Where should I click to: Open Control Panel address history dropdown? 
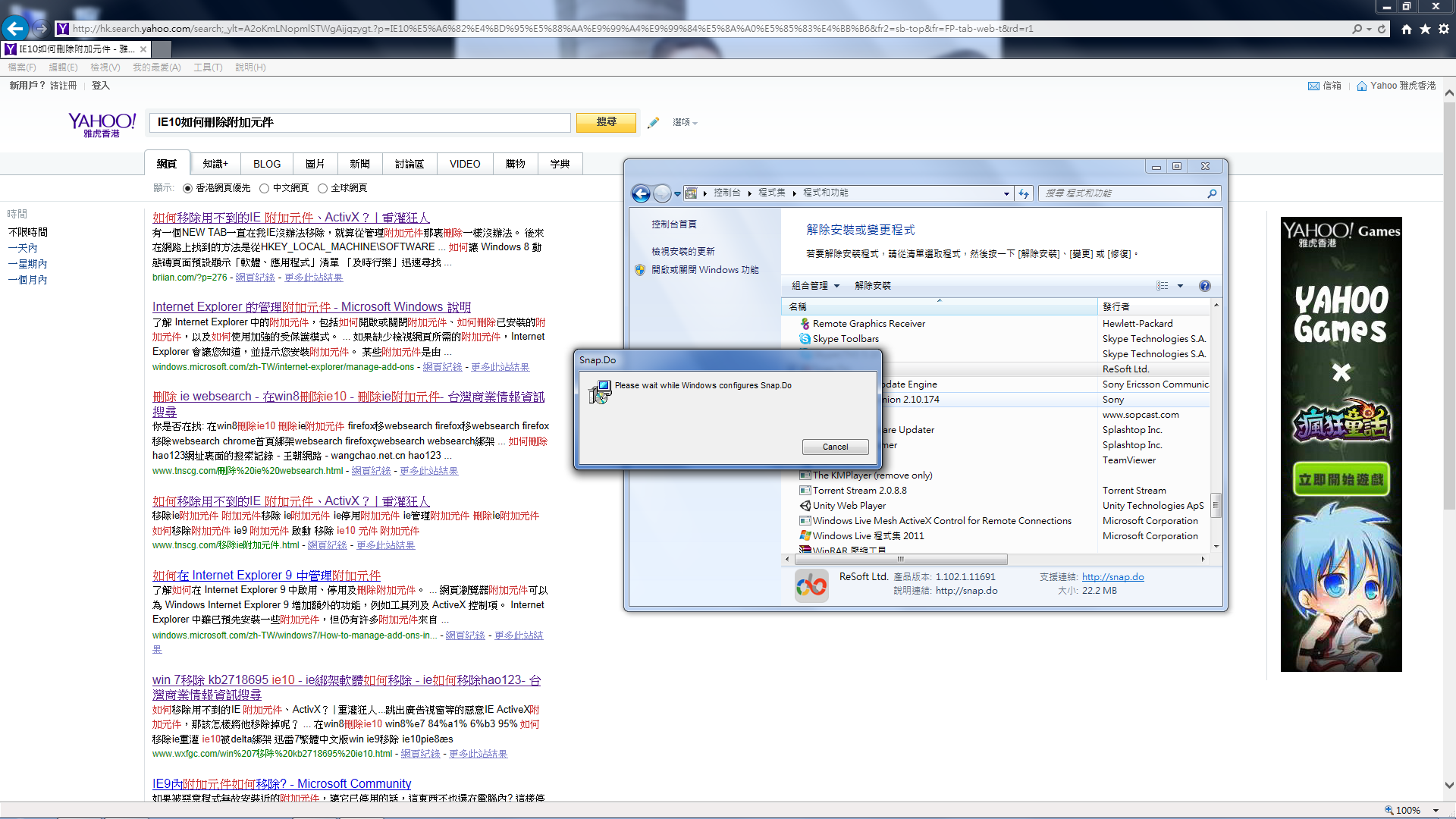[x=1006, y=193]
